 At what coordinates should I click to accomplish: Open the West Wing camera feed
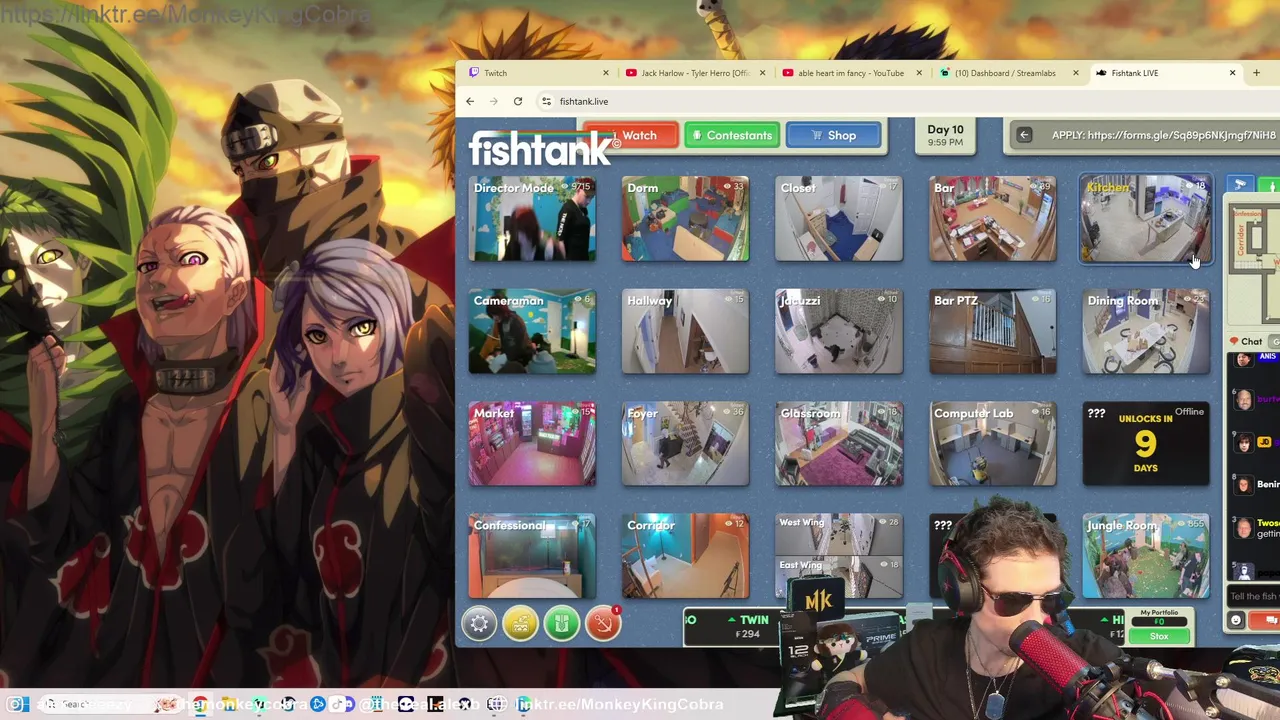[839, 534]
